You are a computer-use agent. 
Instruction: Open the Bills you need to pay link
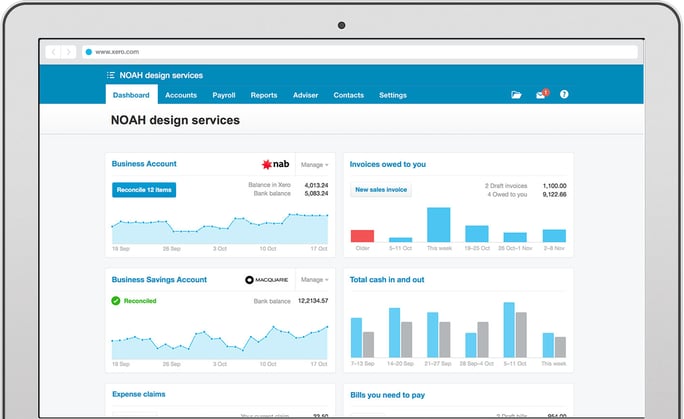[x=387, y=395]
